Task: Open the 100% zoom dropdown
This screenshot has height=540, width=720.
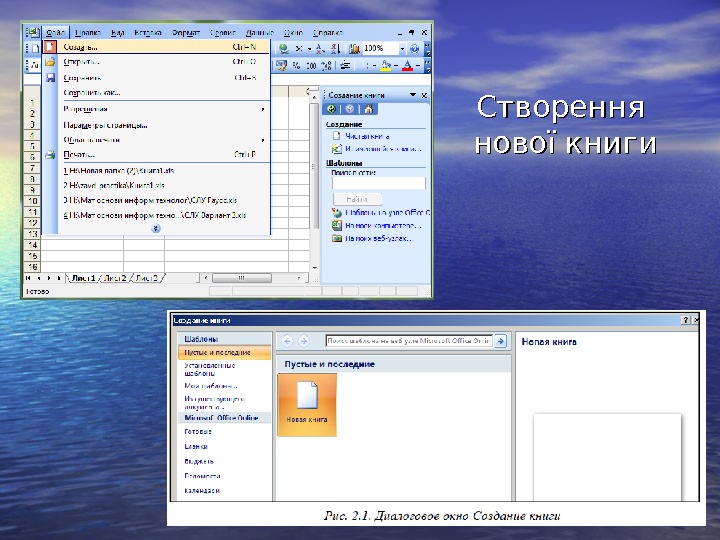Action: [x=402, y=48]
